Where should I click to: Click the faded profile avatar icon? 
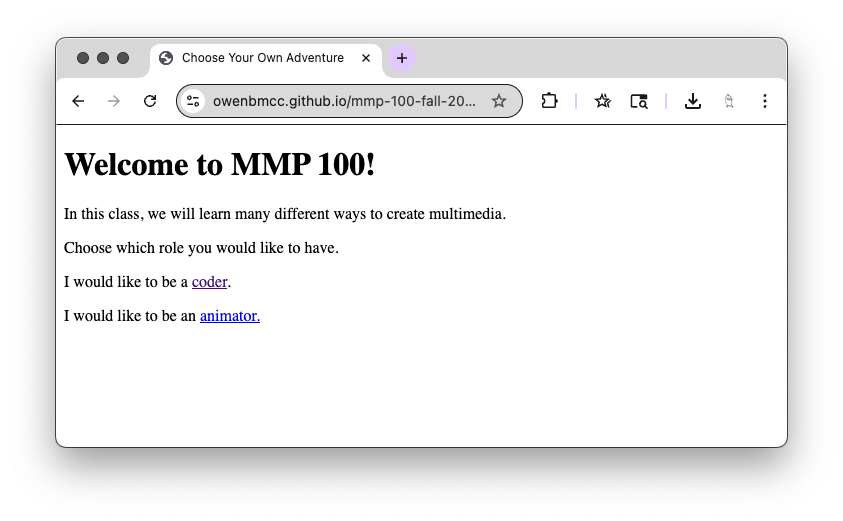pos(728,101)
